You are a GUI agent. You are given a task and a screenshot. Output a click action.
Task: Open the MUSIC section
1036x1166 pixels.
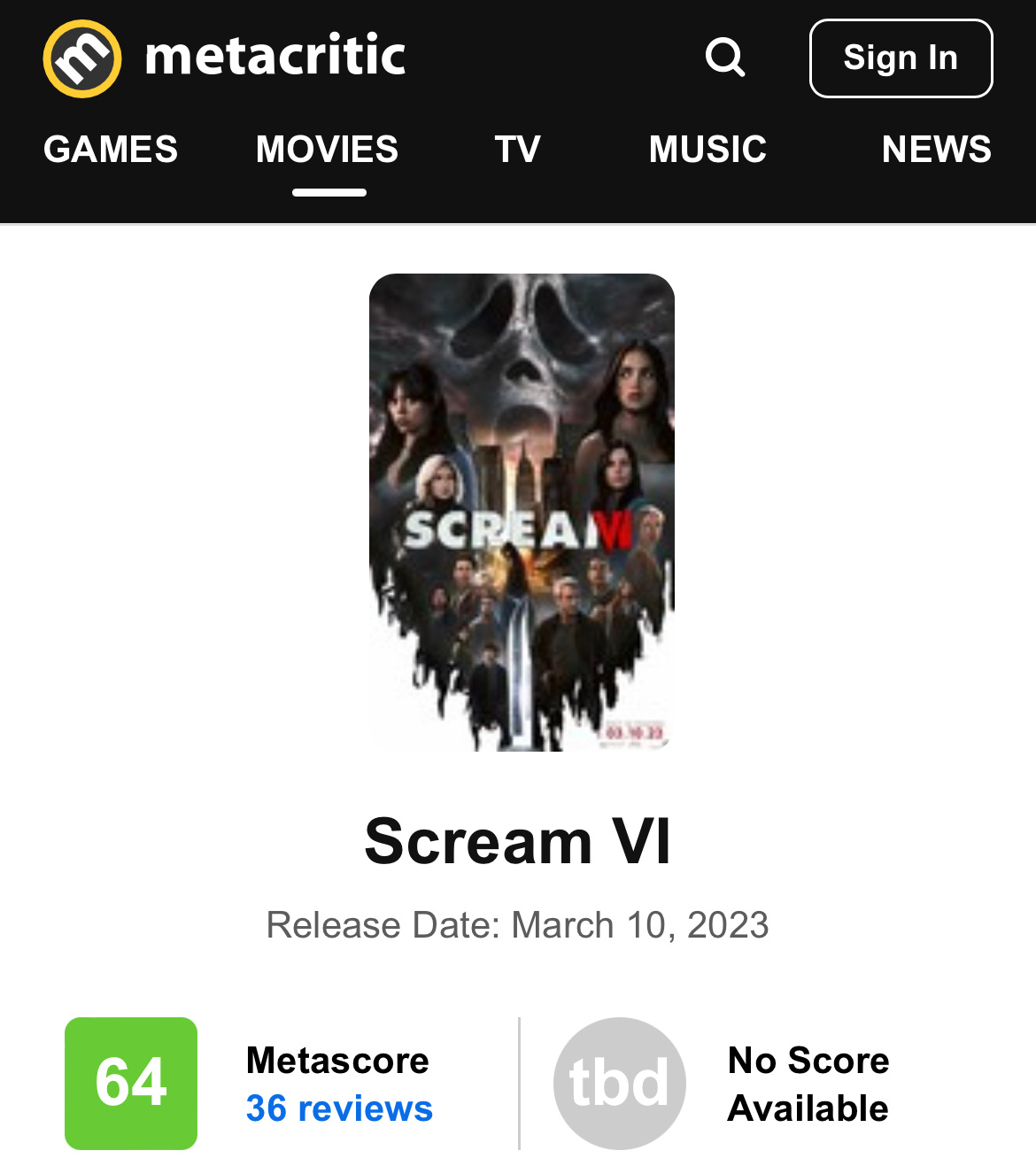click(x=707, y=149)
